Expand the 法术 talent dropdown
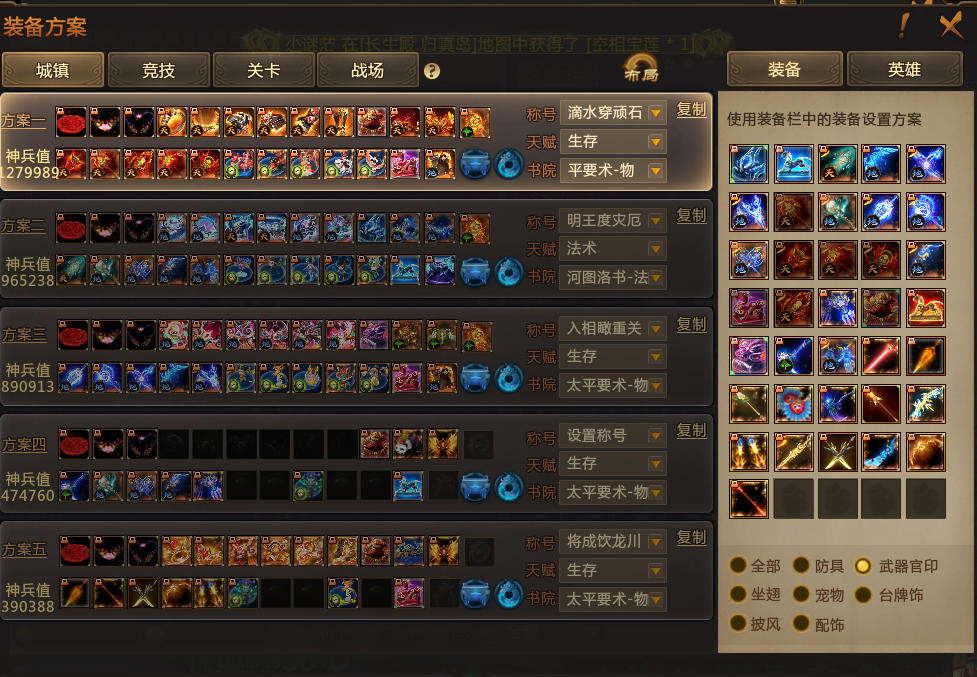The width and height of the screenshot is (977, 677). pyautogui.click(x=613, y=249)
